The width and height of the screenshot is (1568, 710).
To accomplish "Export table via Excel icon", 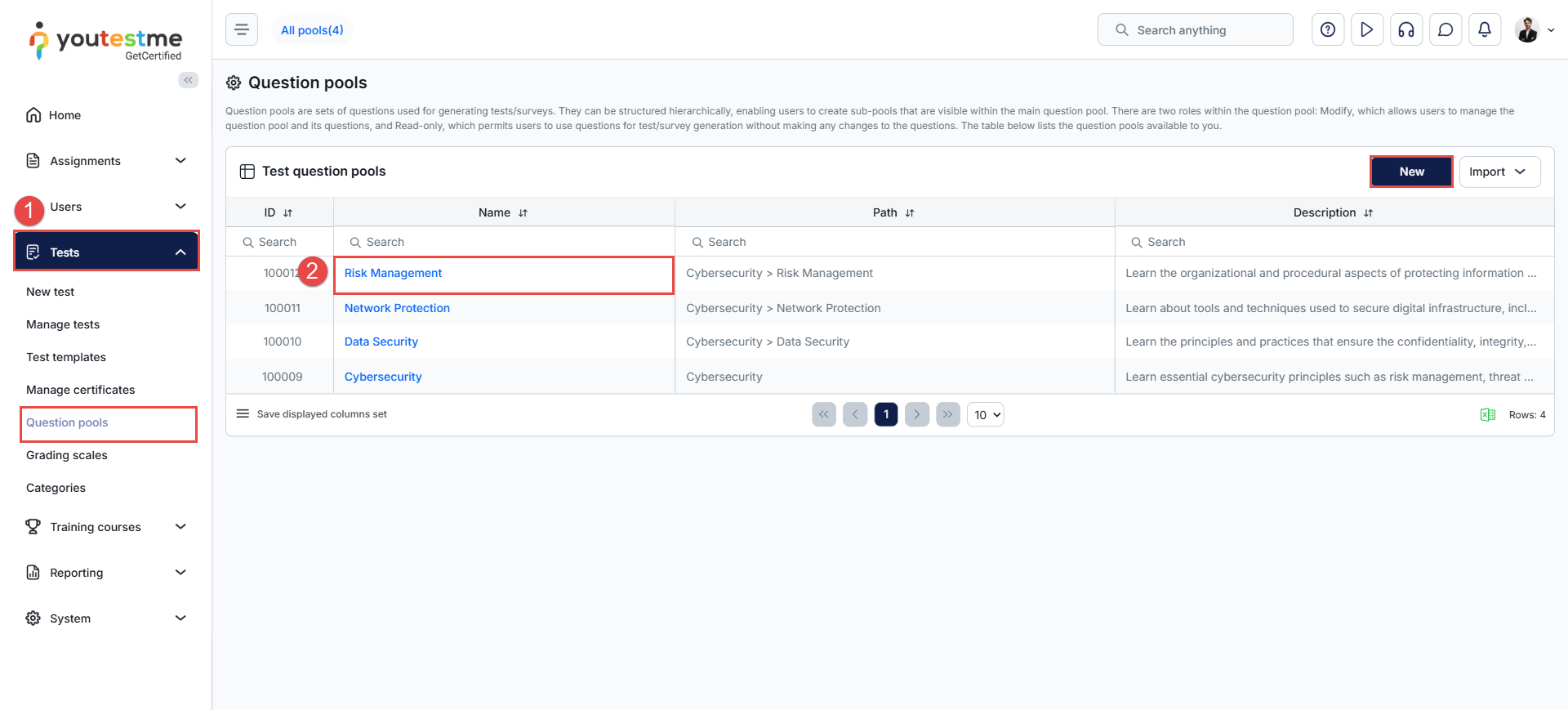I will coord(1488,415).
